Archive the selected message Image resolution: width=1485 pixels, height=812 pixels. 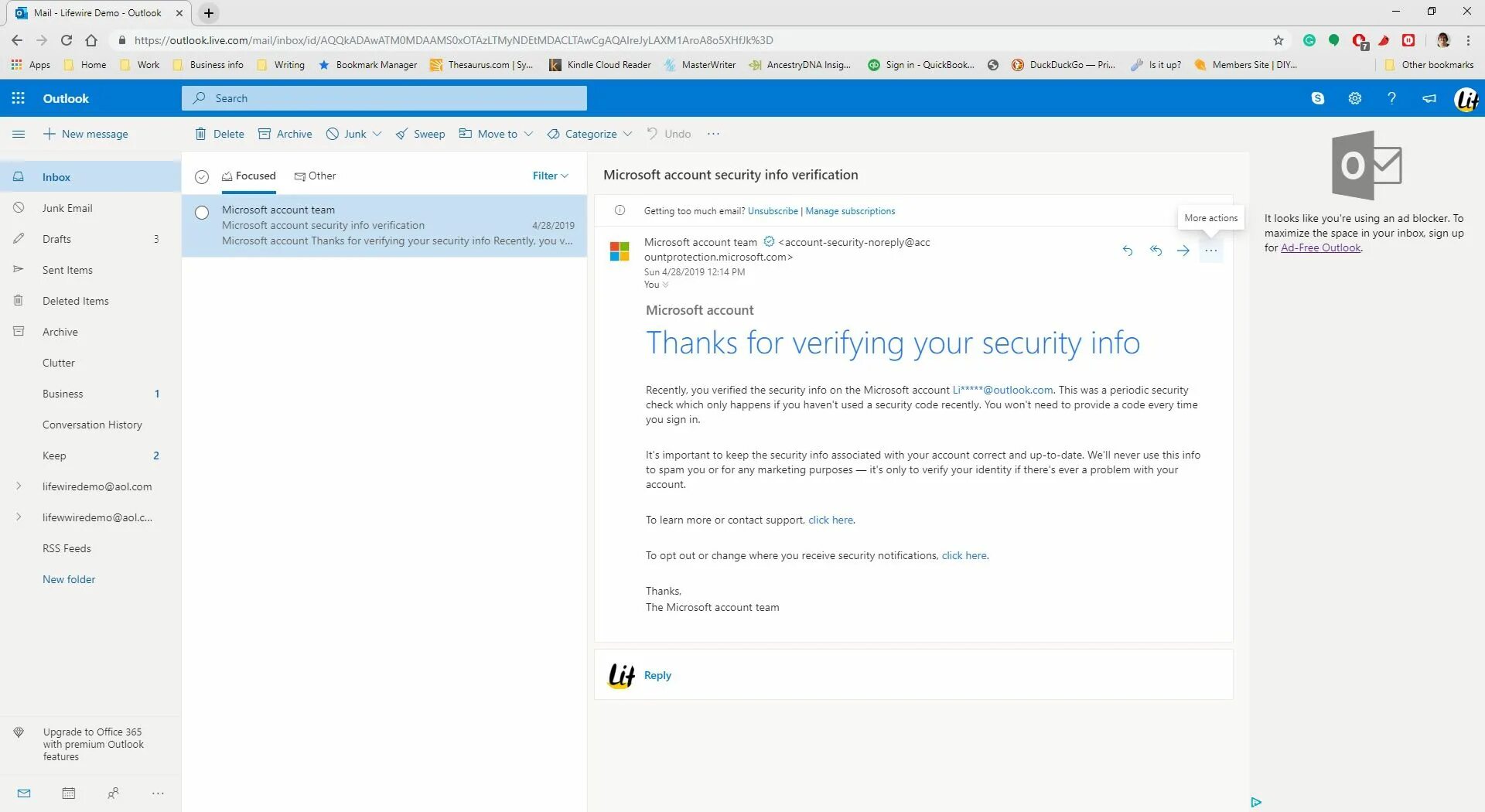285,134
